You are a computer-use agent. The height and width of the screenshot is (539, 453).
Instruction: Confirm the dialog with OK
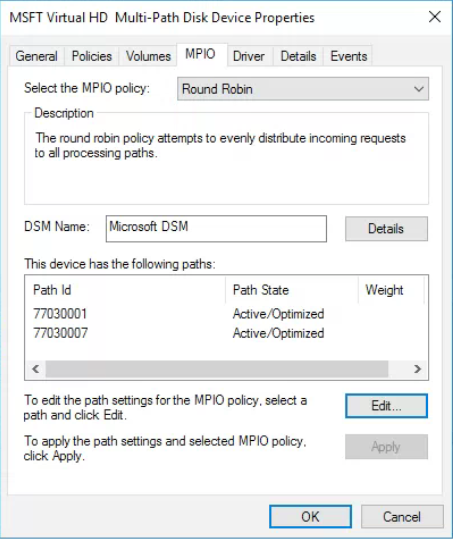pos(310,516)
